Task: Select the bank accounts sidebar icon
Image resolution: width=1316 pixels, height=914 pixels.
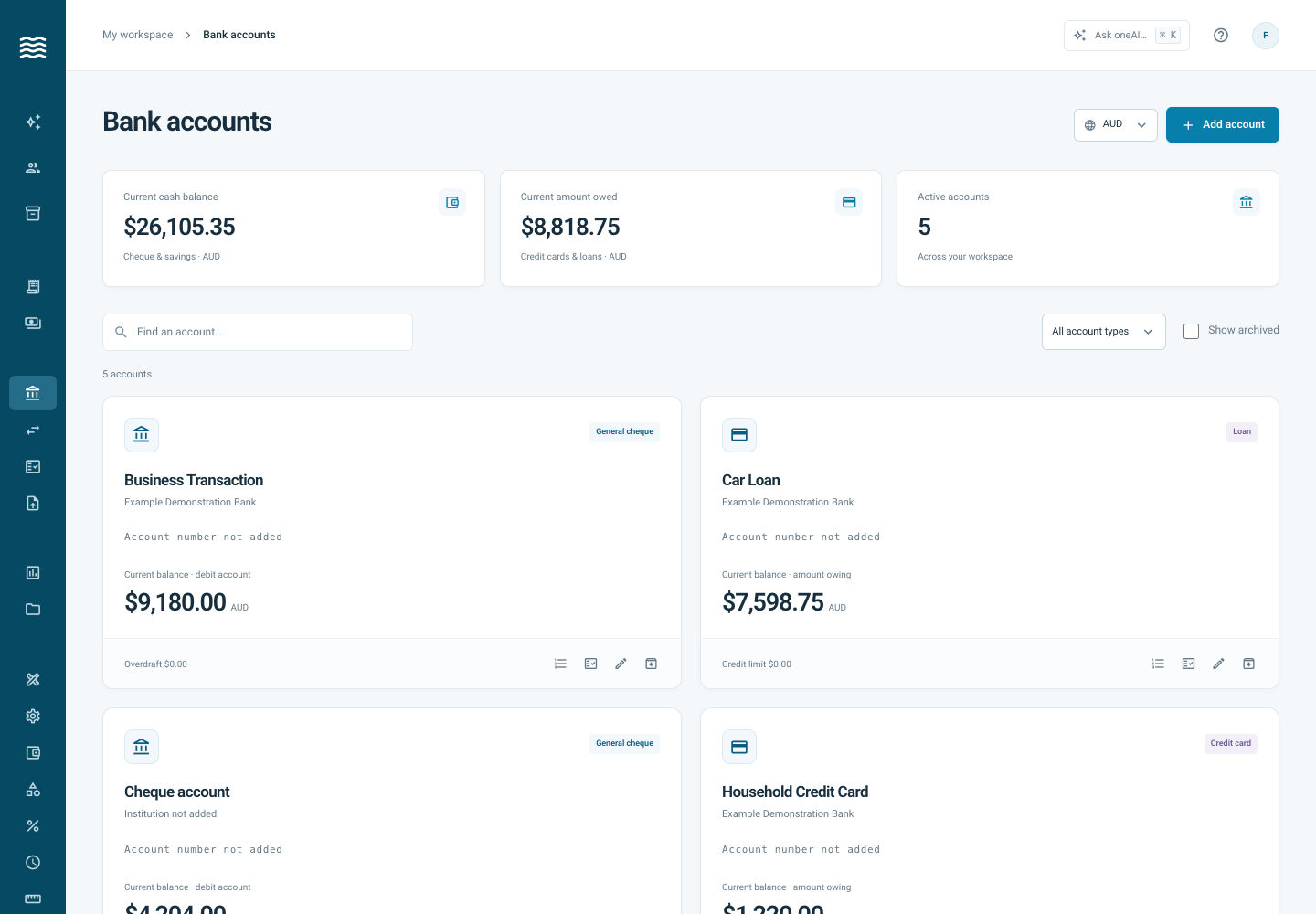Action: [x=33, y=393]
